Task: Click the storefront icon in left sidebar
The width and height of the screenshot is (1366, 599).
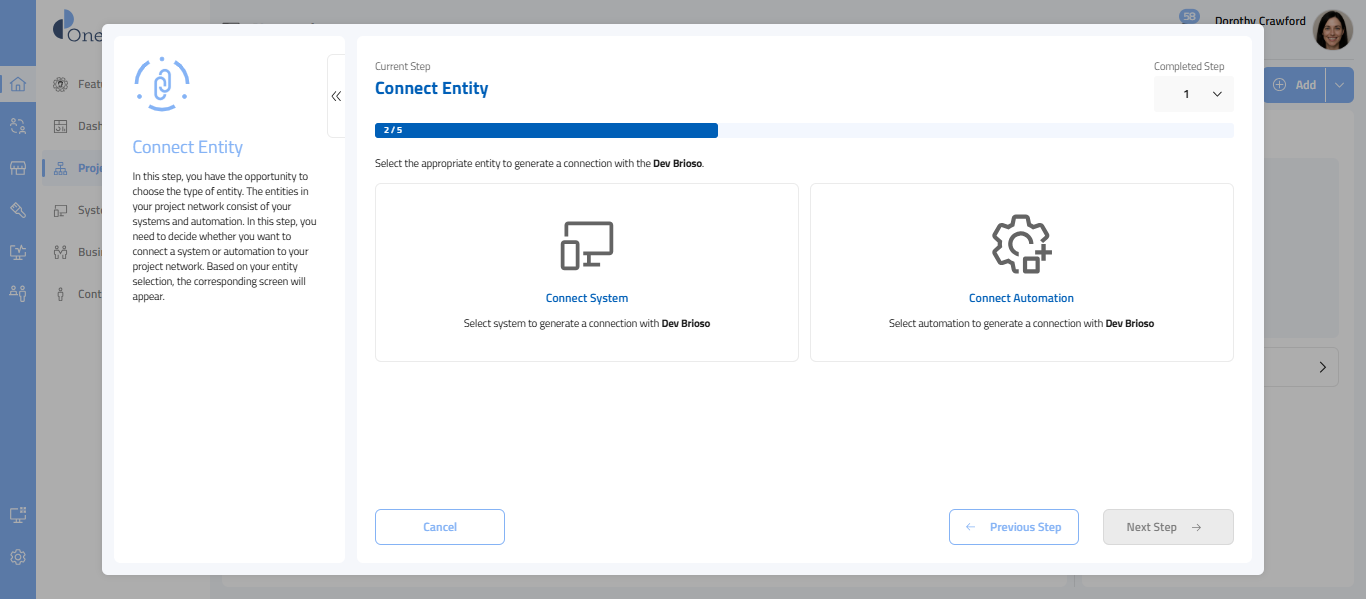Action: click(17, 168)
